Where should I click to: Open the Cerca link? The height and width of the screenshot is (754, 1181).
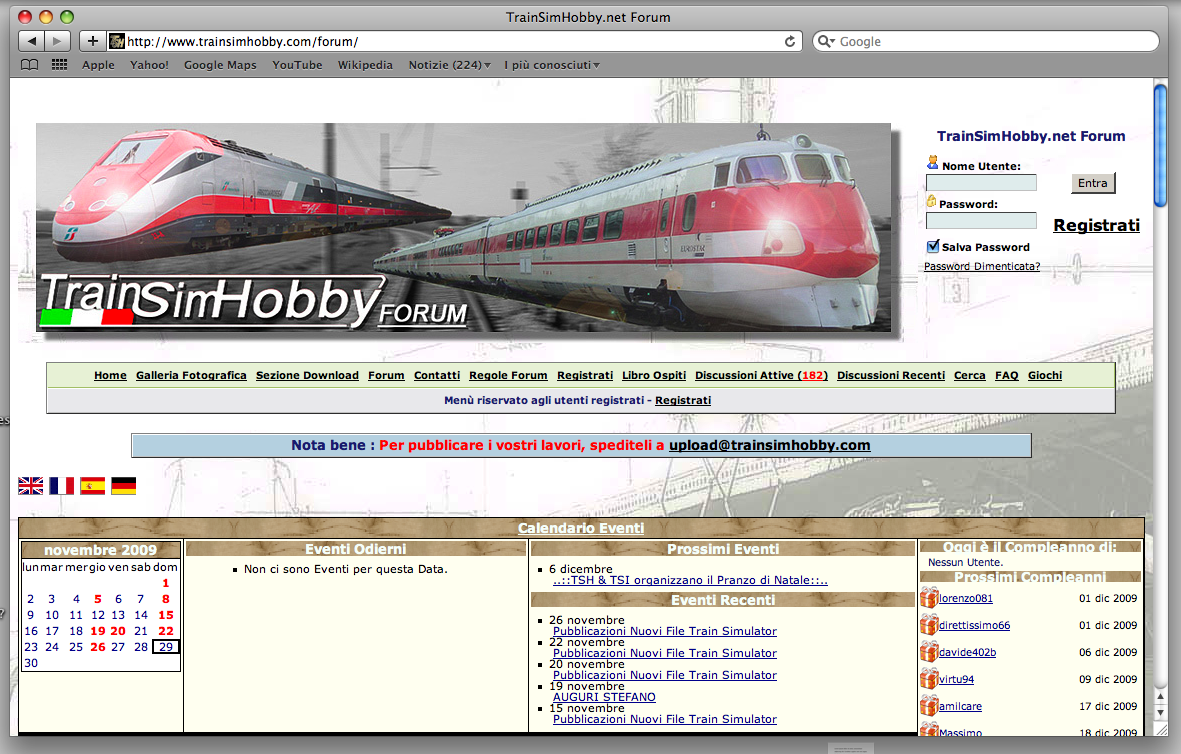click(x=969, y=375)
